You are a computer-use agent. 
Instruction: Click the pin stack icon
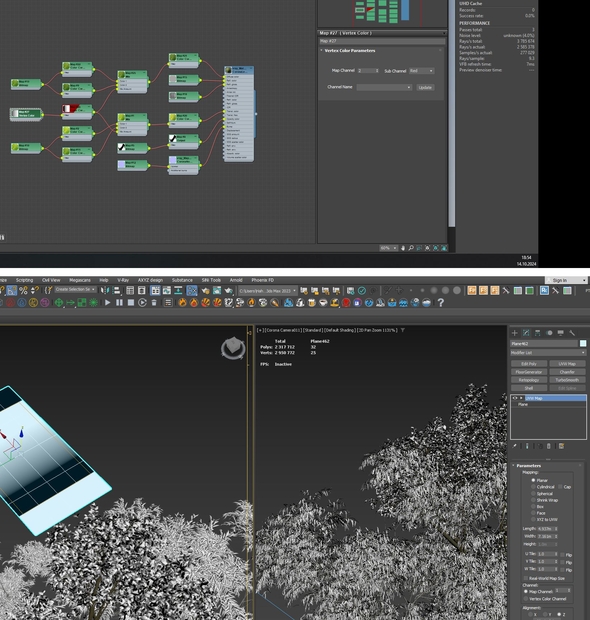click(514, 446)
